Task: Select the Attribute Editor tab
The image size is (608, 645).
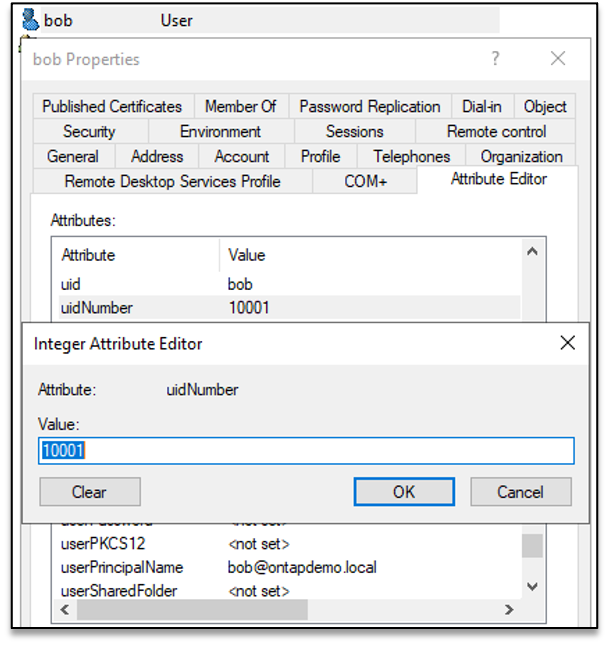Action: pyautogui.click(x=499, y=179)
